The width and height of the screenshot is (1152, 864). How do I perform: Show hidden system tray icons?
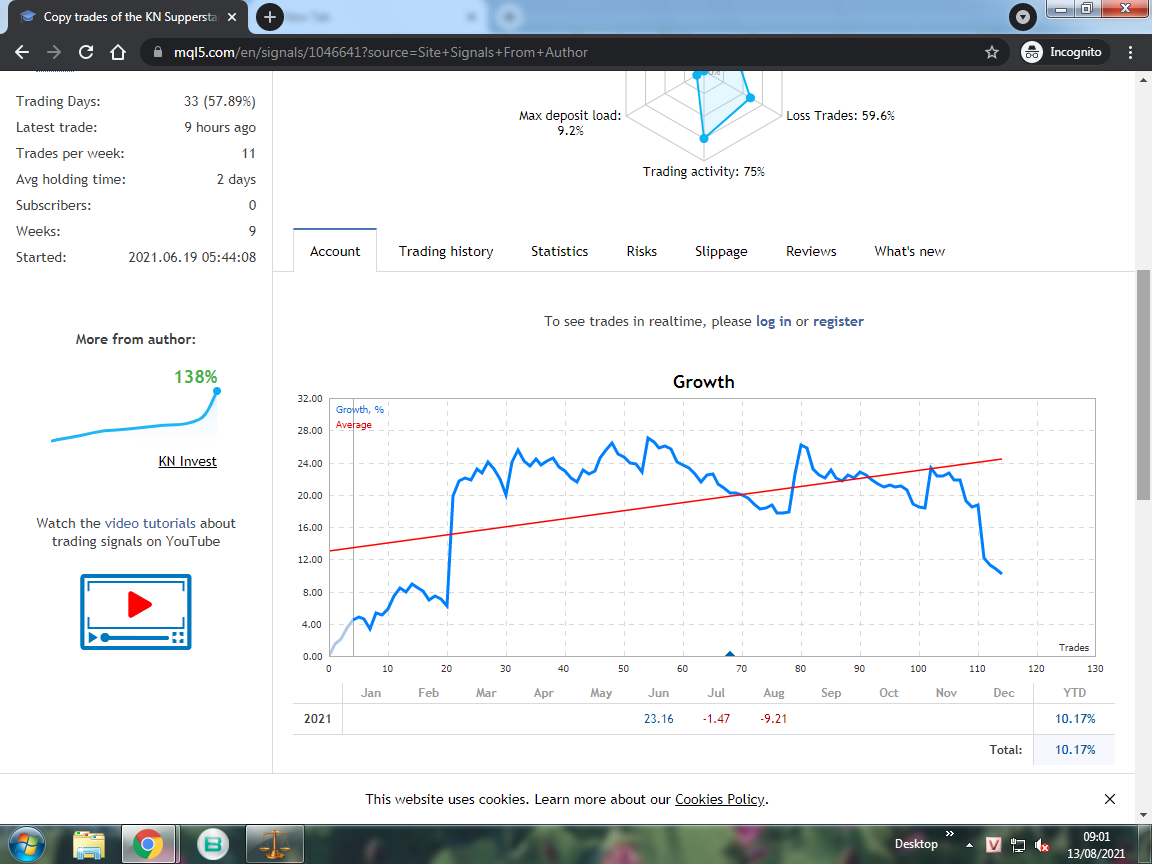970,845
